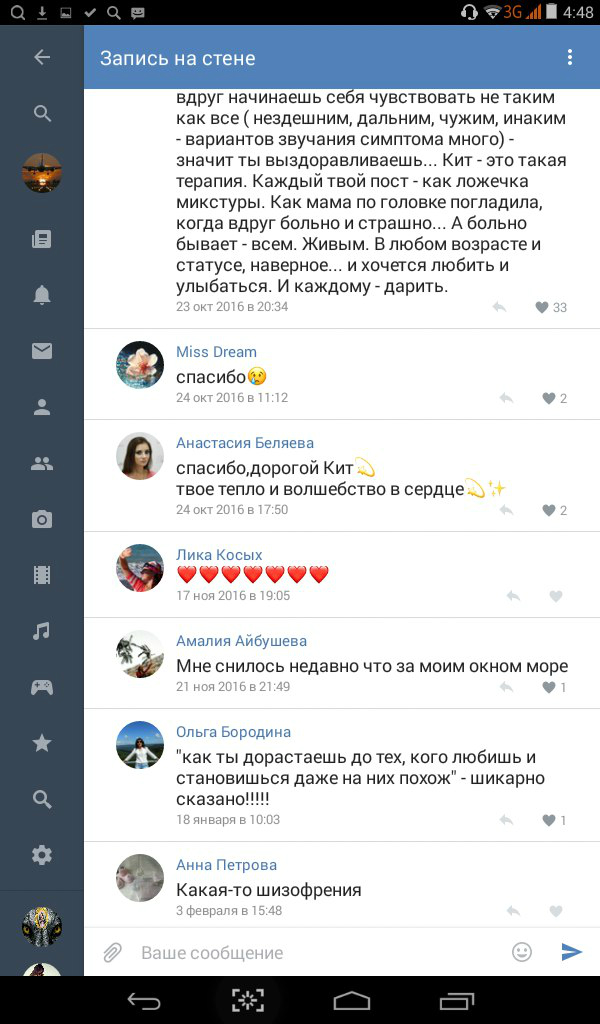Open Анастасия Беляева's profile name link
Screen dimensions: 600x1024
coord(245,443)
